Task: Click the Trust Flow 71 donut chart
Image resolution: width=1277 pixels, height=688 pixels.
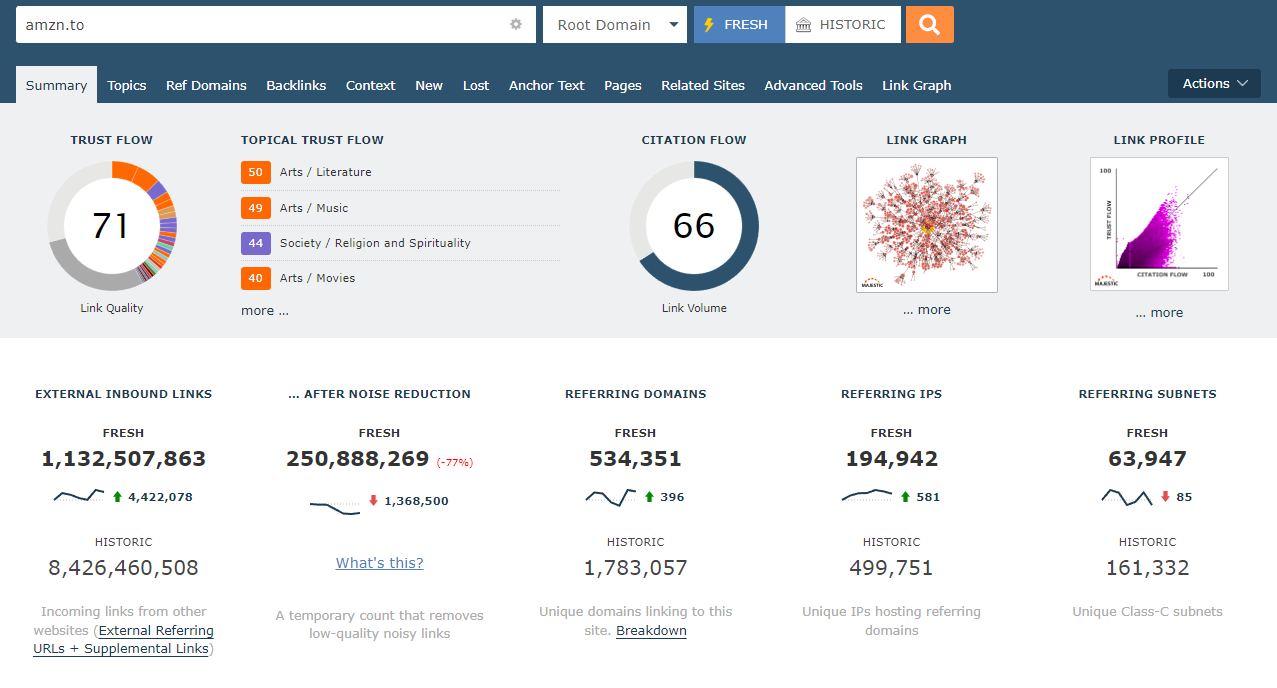Action: (112, 226)
